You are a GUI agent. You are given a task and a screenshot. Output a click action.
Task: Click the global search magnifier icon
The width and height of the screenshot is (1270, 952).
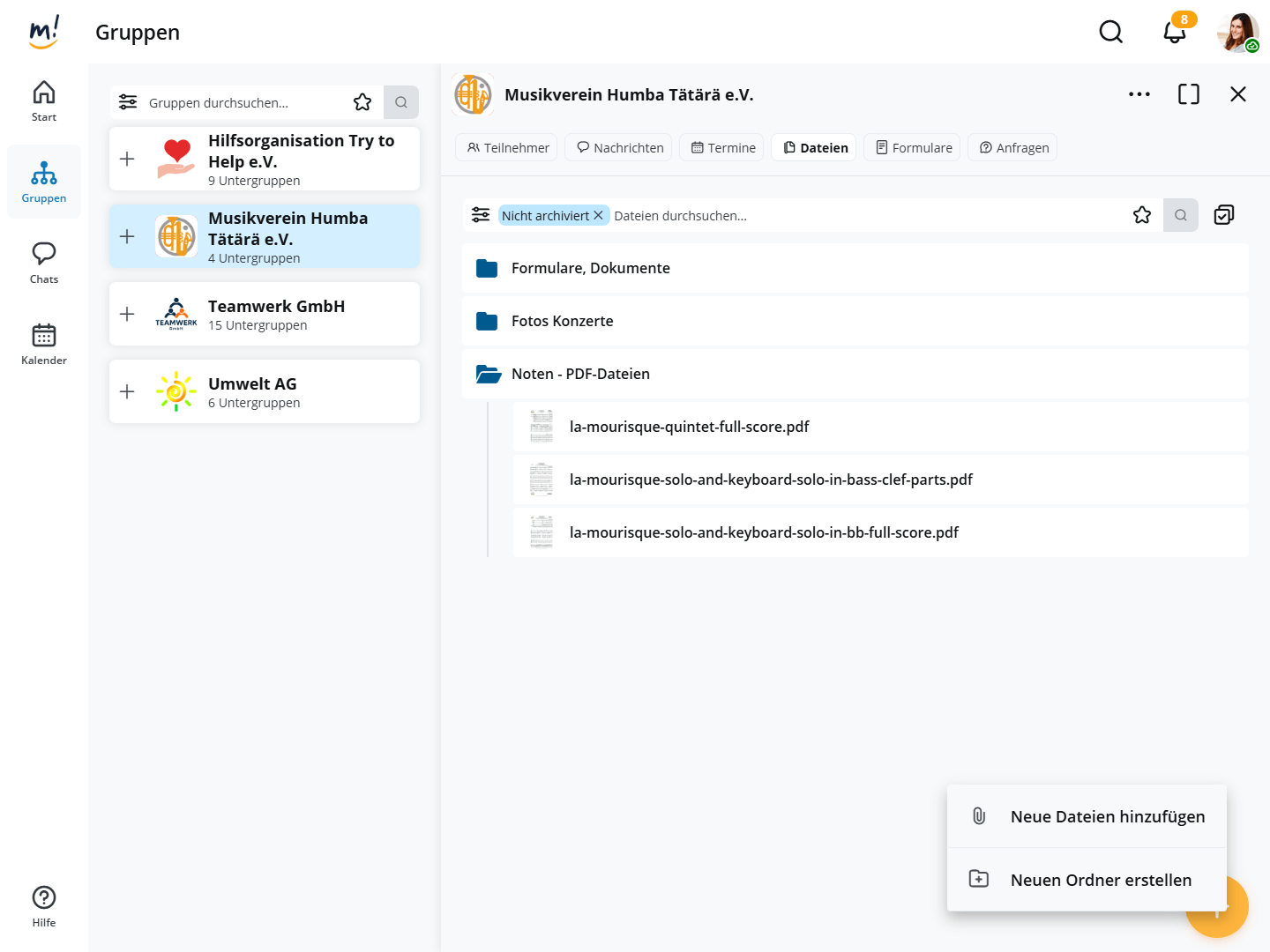click(1110, 33)
